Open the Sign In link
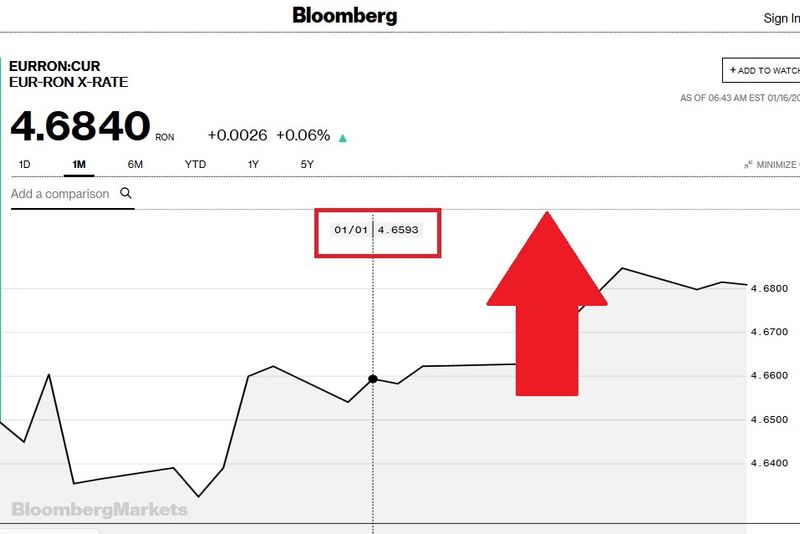The height and width of the screenshot is (534, 800). 780,18
